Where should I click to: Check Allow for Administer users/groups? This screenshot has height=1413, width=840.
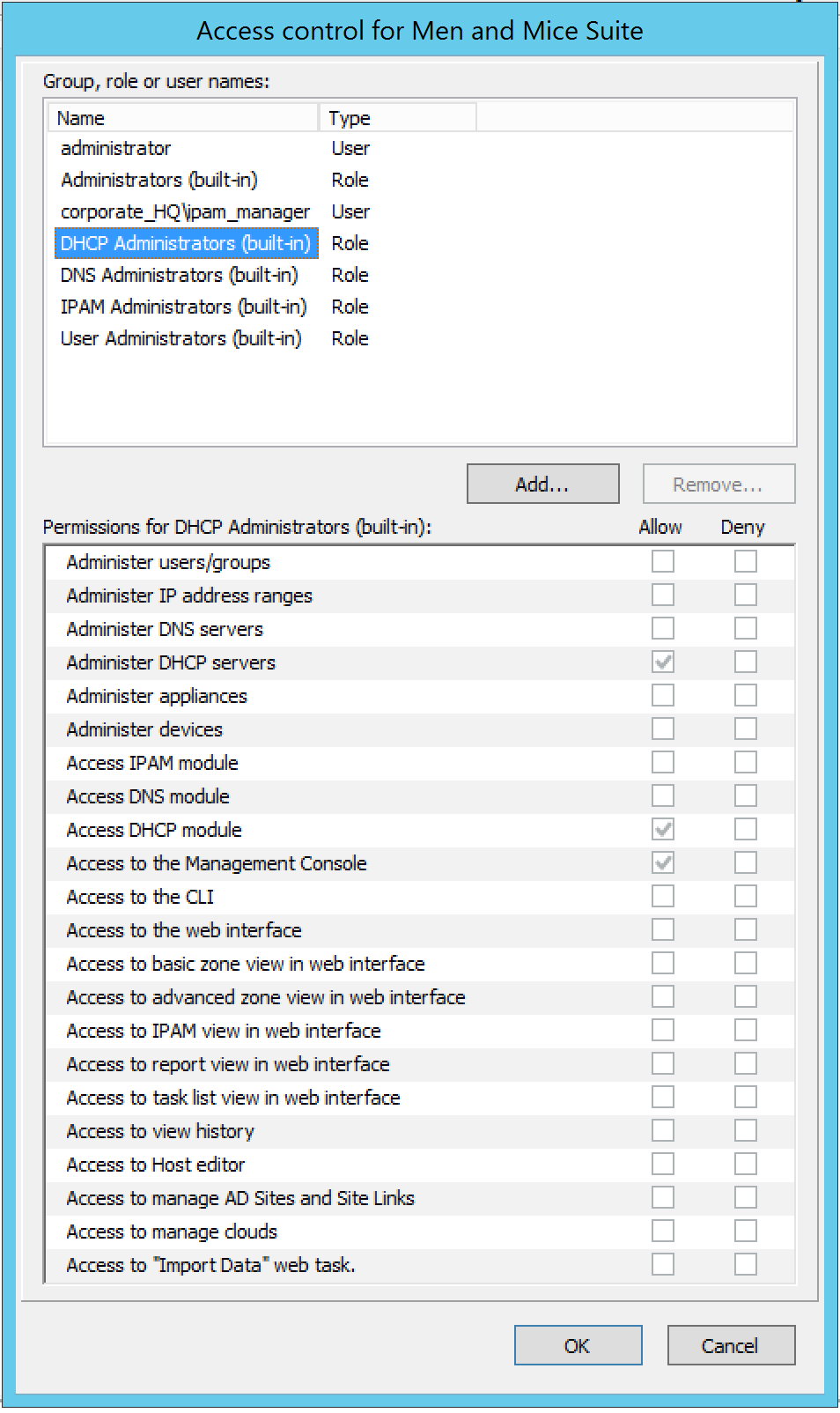(662, 561)
